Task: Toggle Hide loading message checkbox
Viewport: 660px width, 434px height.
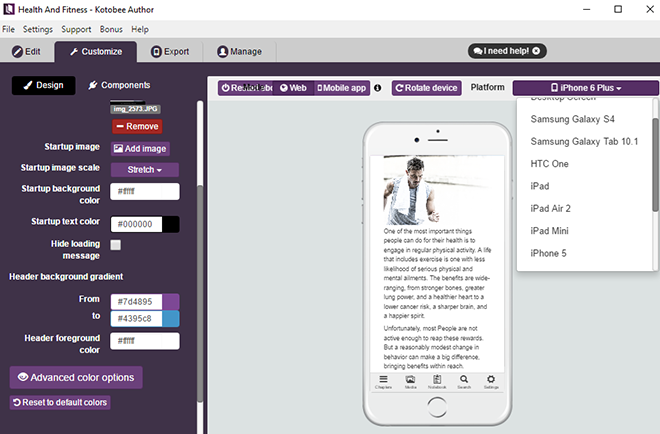Action: [116, 244]
